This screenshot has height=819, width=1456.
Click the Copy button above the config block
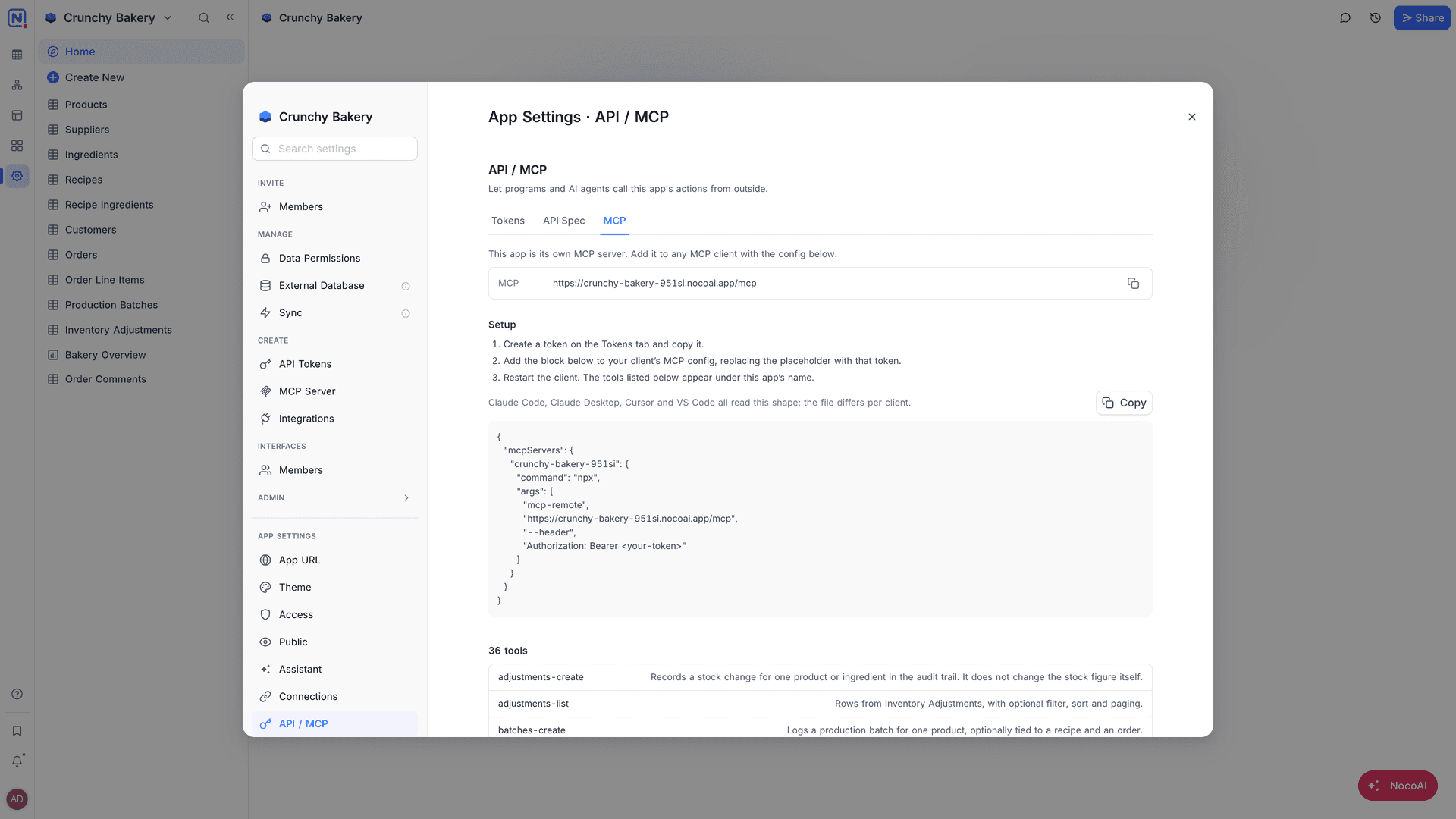(1124, 403)
